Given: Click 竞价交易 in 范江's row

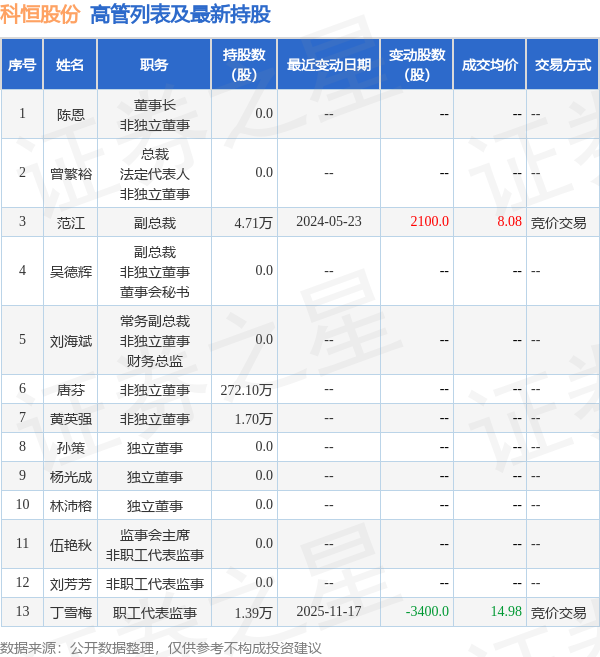Looking at the screenshot, I should [x=559, y=222].
